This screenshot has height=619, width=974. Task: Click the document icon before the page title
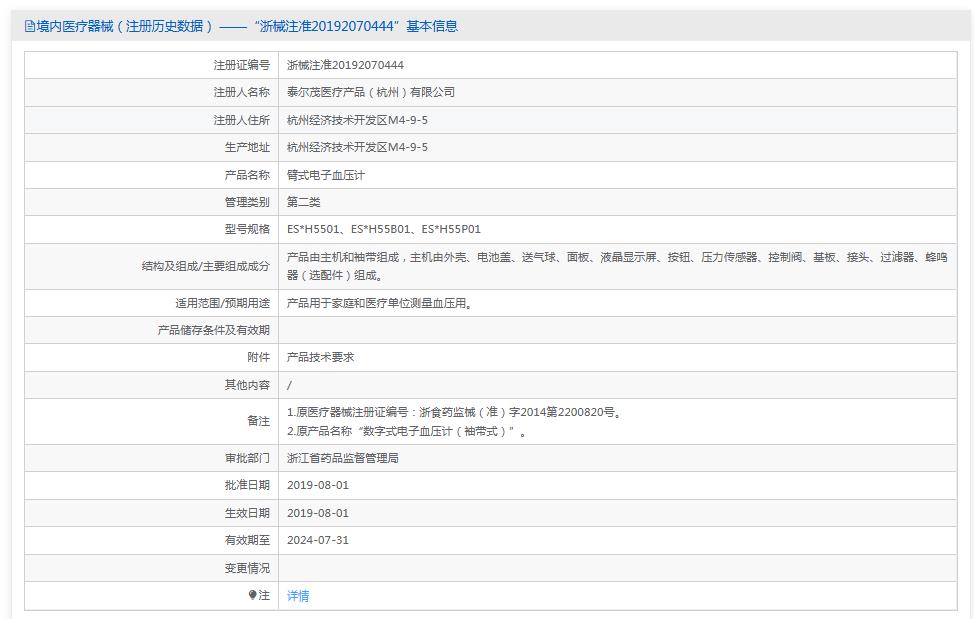coord(30,25)
